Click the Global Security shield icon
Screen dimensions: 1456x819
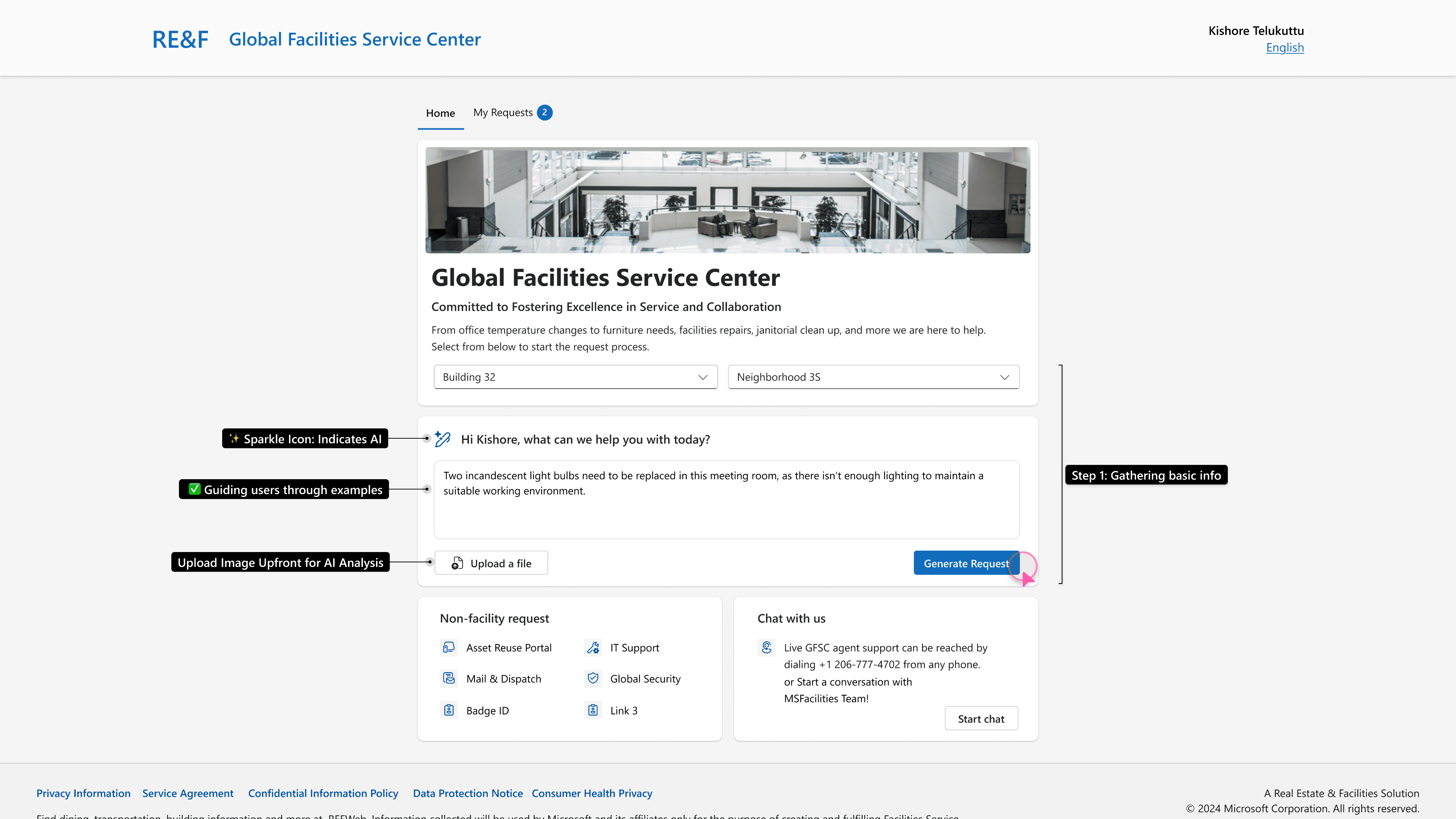[x=593, y=678]
